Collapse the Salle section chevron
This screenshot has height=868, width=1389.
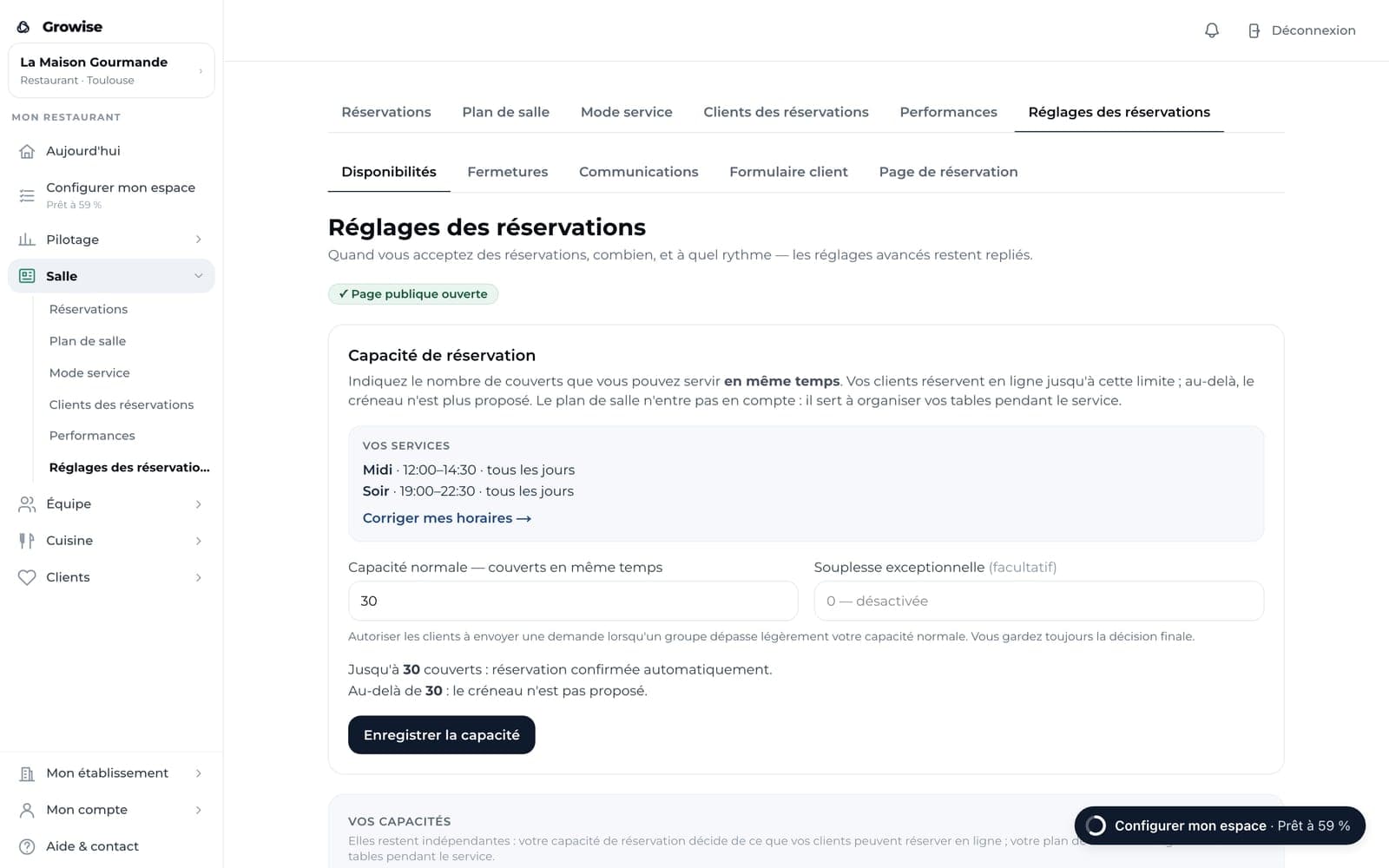click(x=198, y=276)
